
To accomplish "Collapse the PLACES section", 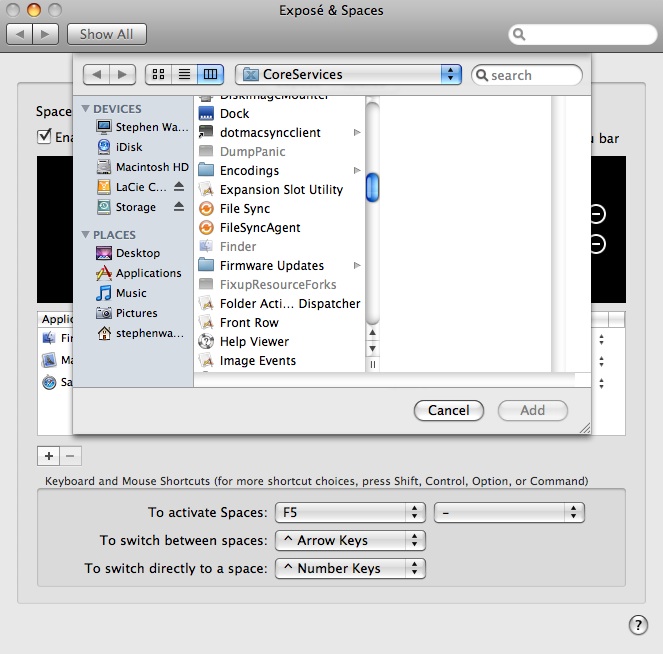I will [x=85, y=235].
